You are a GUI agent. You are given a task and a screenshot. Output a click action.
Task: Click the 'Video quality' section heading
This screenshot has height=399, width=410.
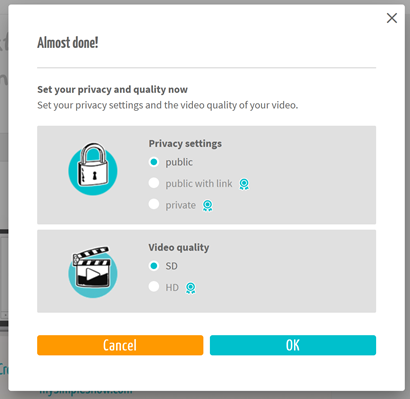[x=179, y=248]
